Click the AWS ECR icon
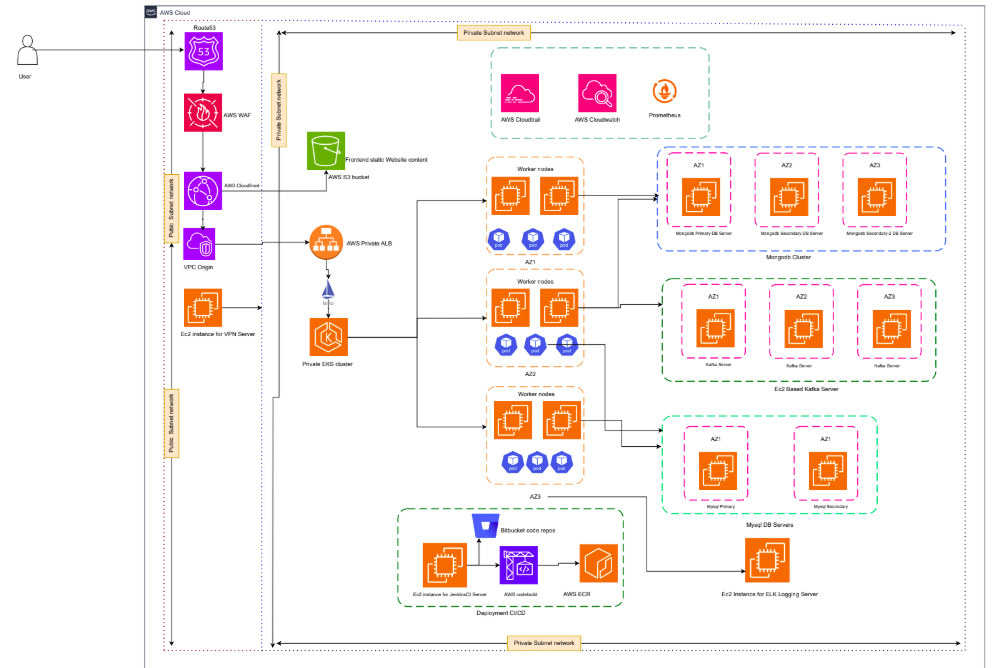This screenshot has width=996, height=668. [x=600, y=564]
